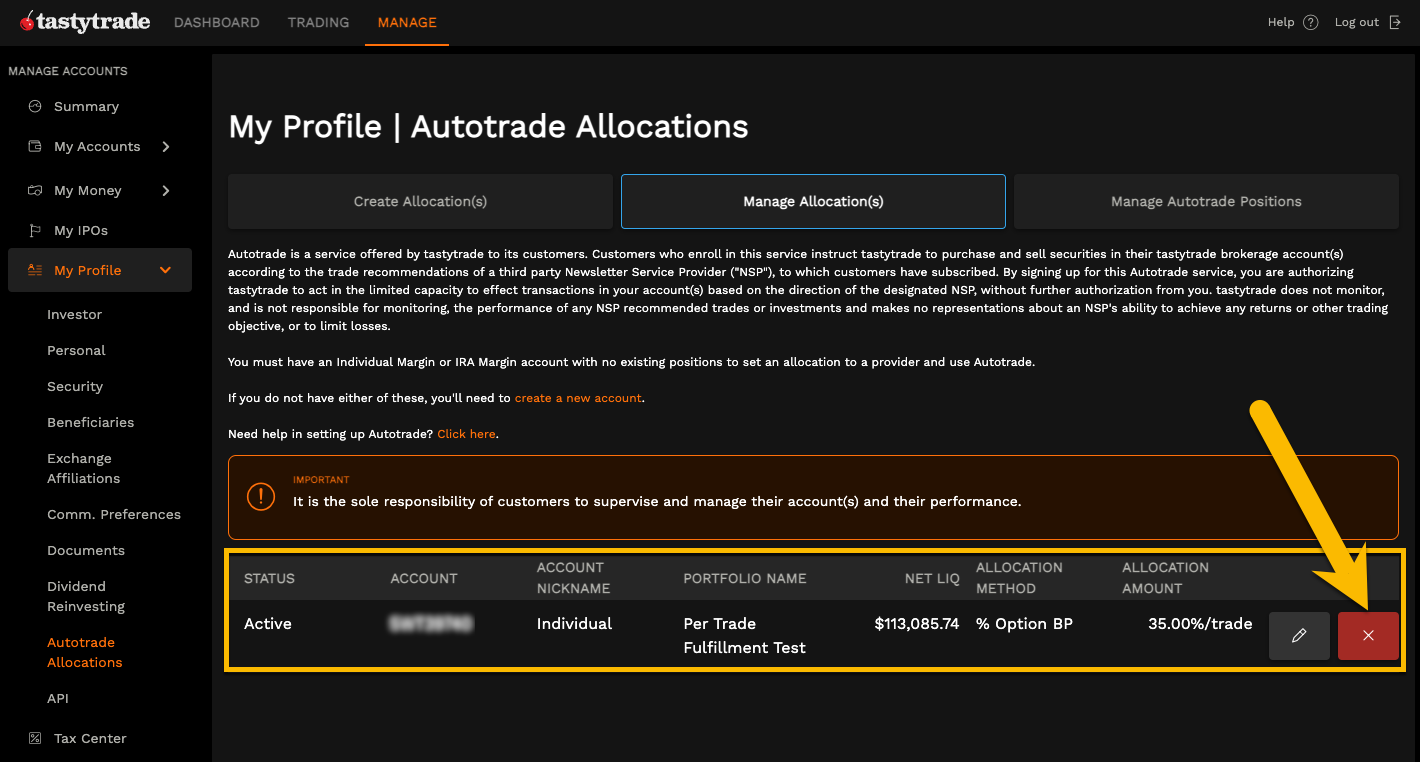Select Tax Center in the sidebar
Viewport: 1420px width, 762px height.
coord(91,738)
